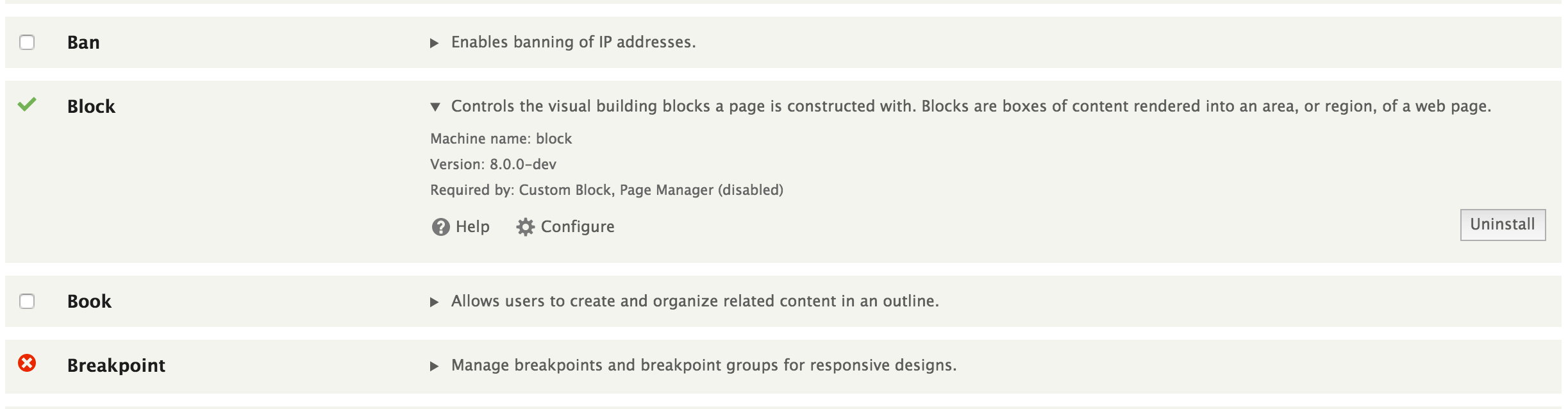Click the Breakpoint module name

(x=116, y=365)
